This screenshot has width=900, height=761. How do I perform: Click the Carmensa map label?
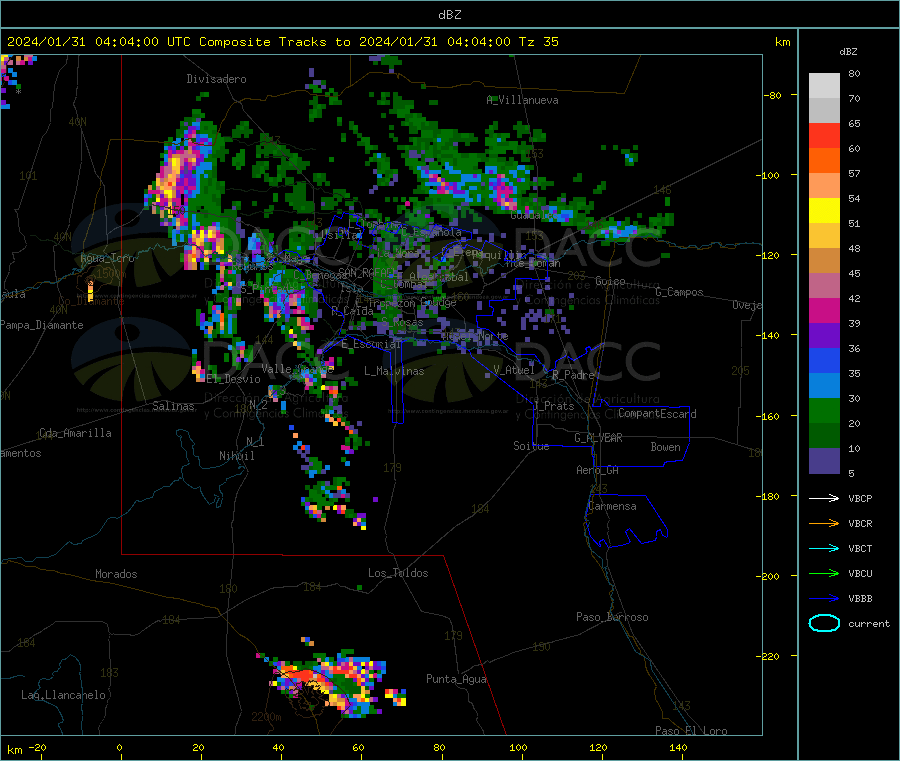(612, 506)
